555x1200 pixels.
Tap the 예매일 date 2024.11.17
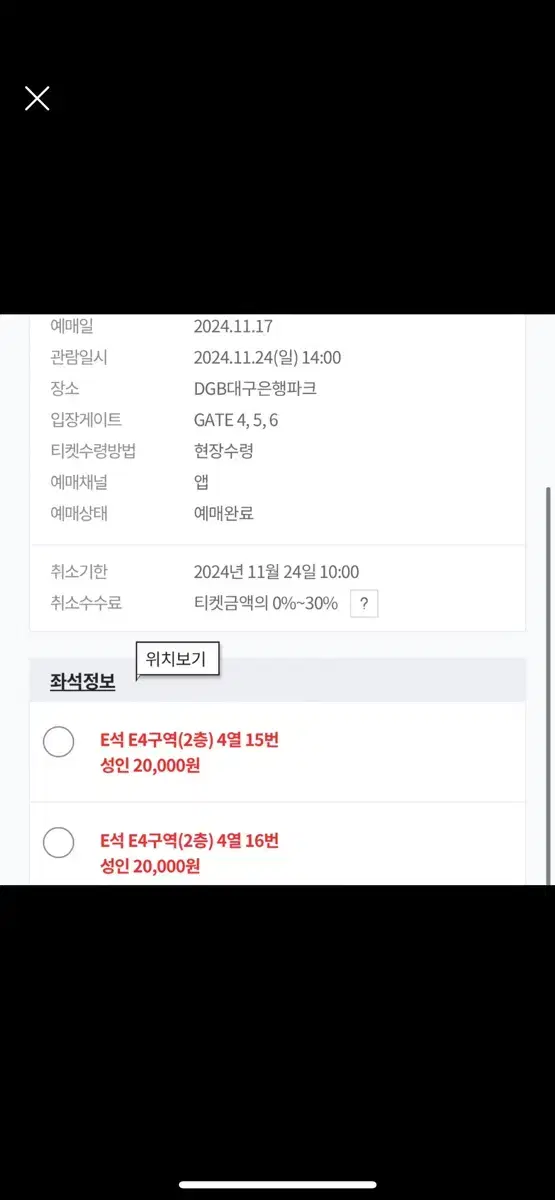233,326
